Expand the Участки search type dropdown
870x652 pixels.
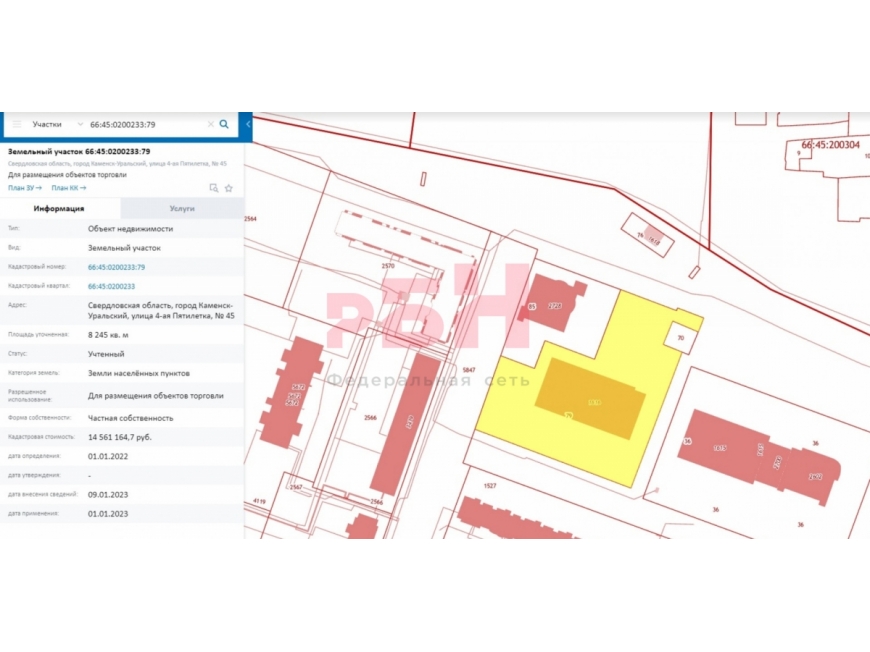pyautogui.click(x=80, y=124)
